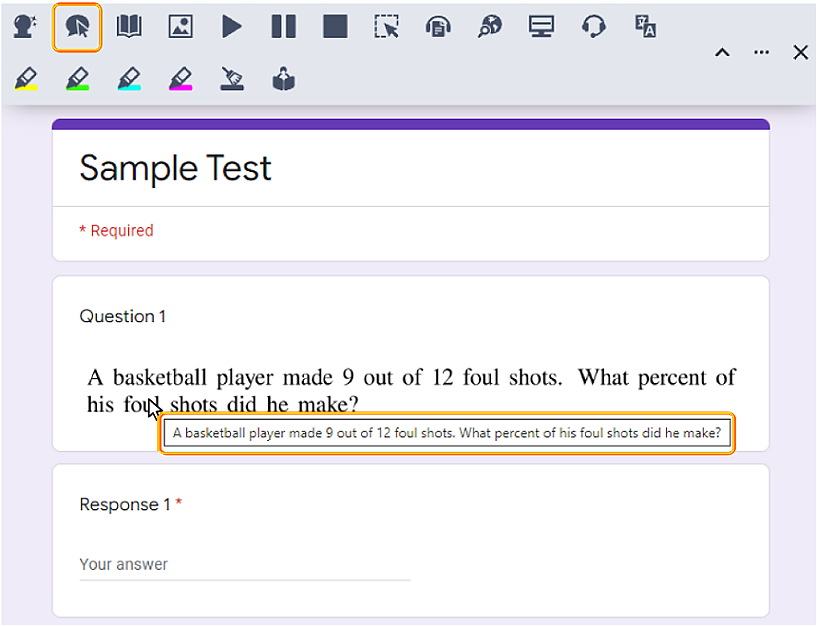Toggle the Screen Masking monitor icon
The image size is (817, 626).
(541, 26)
